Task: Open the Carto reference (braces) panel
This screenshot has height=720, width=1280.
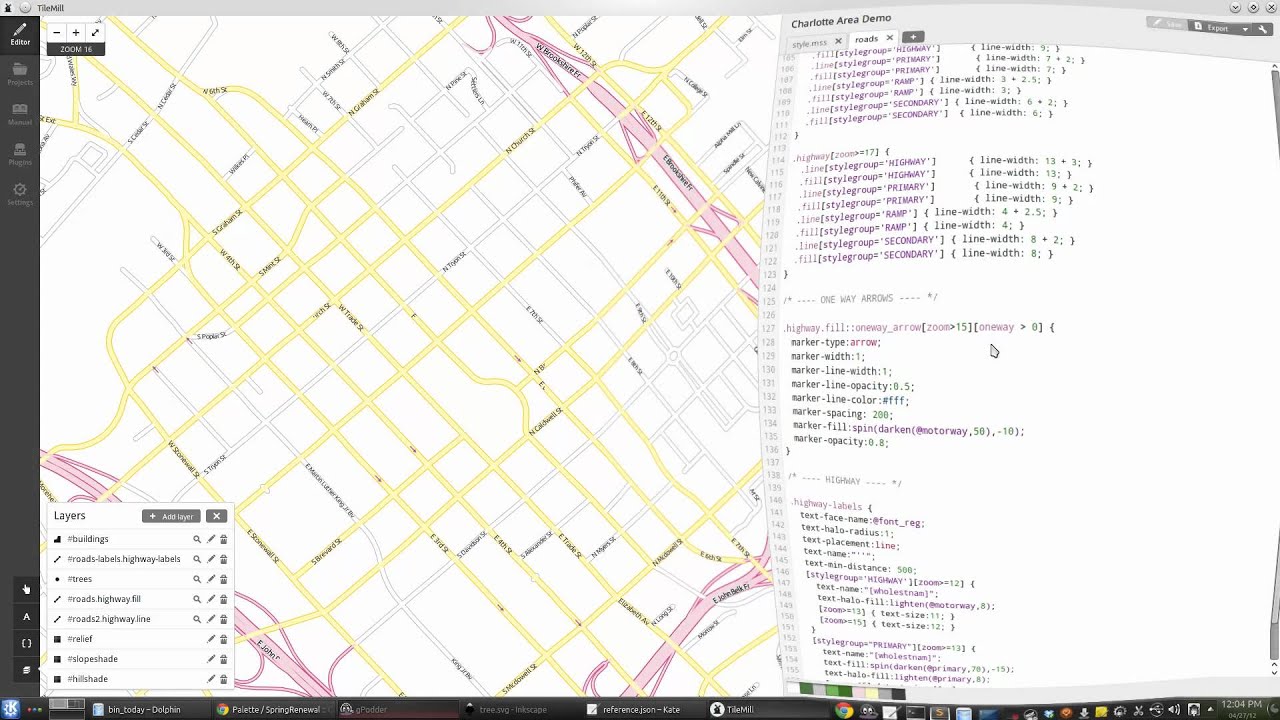Action: (27, 643)
